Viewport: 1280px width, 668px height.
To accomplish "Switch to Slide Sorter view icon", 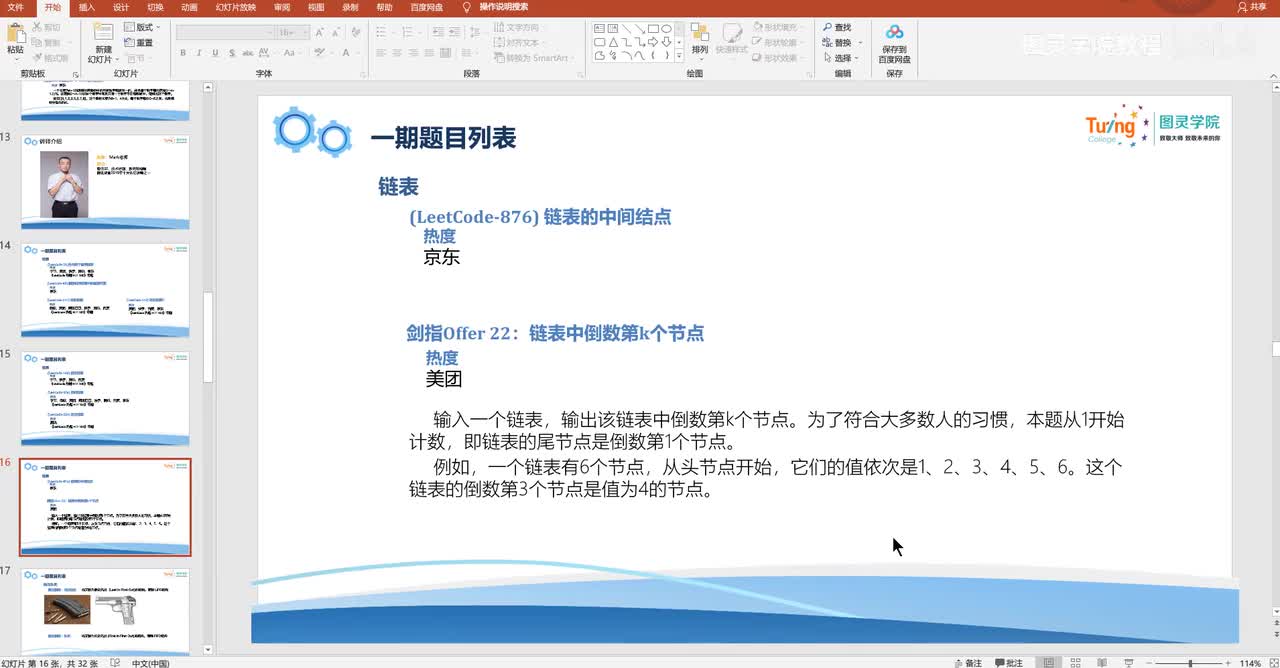I will pos(1075,663).
